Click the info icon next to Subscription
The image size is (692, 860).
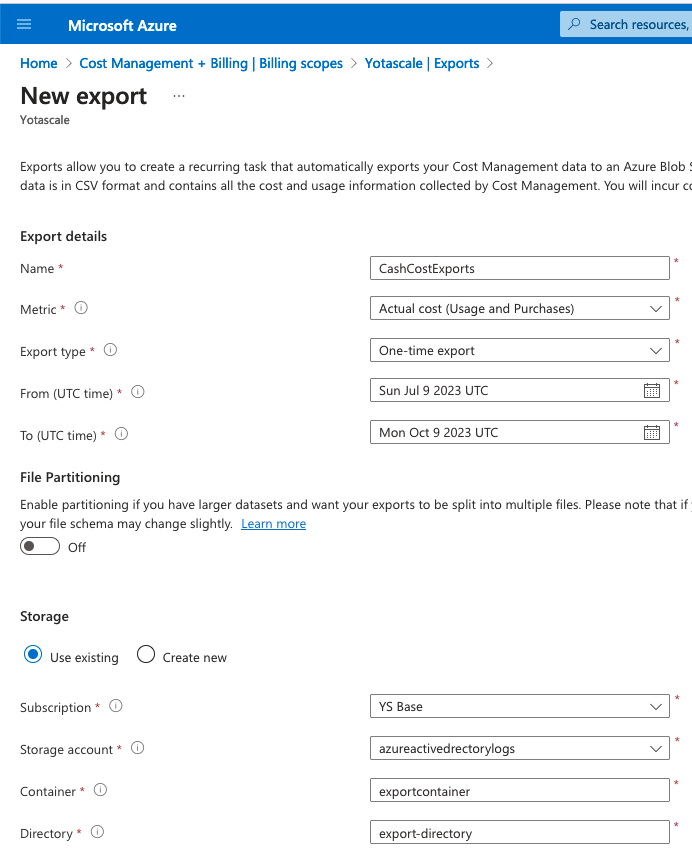coord(116,706)
